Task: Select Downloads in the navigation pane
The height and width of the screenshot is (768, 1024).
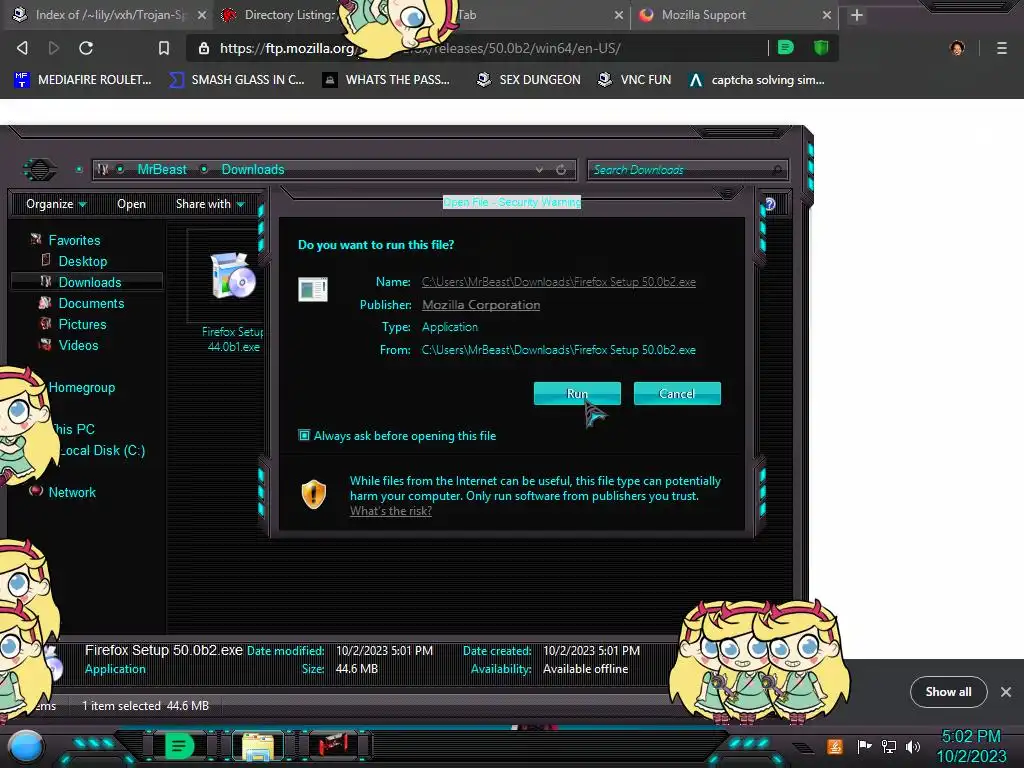Action: pyautogui.click(x=87, y=282)
